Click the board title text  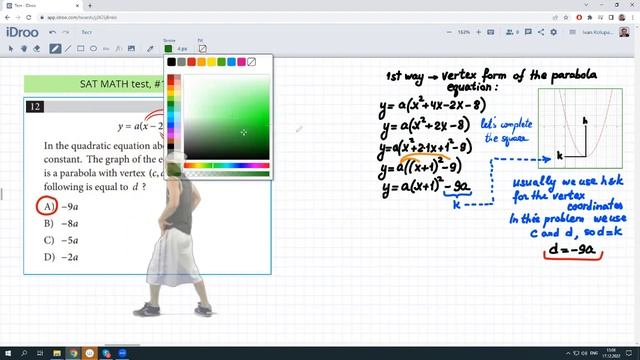[87, 32]
